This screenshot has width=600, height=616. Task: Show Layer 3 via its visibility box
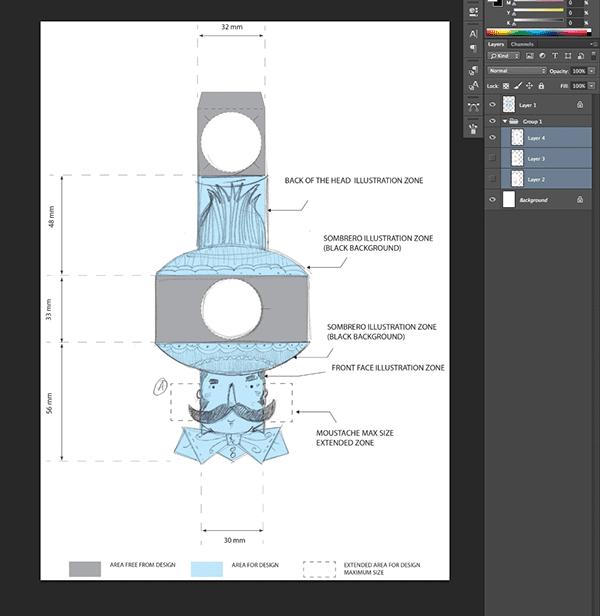(492, 158)
